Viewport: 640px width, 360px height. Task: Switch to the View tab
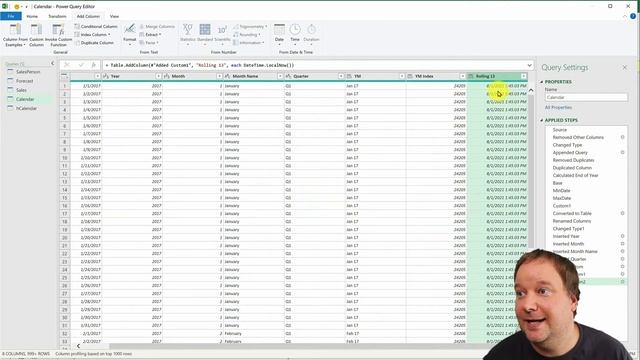point(114,16)
